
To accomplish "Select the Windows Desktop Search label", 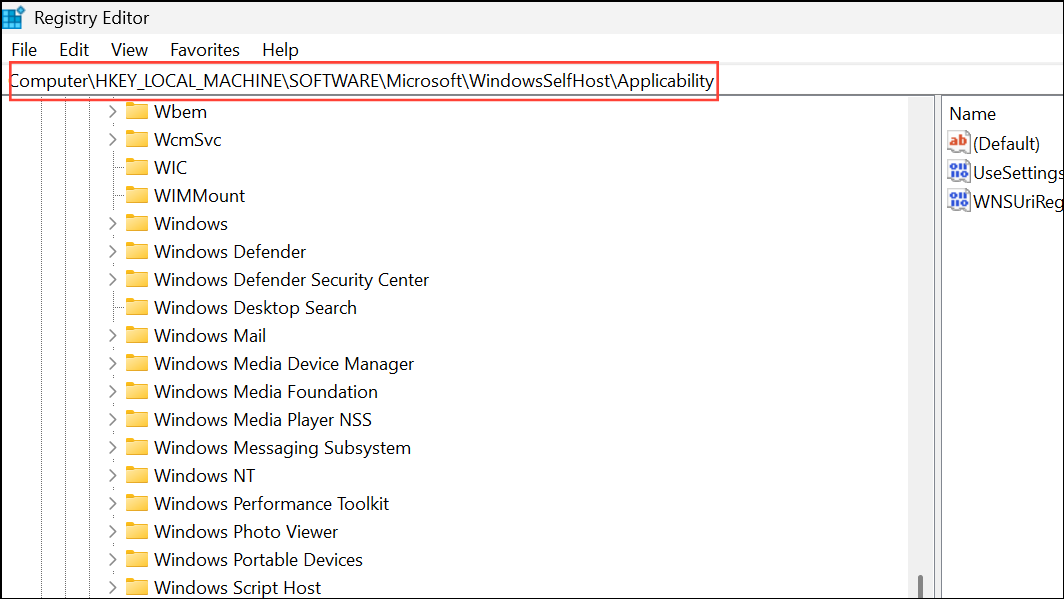I will 255,308.
